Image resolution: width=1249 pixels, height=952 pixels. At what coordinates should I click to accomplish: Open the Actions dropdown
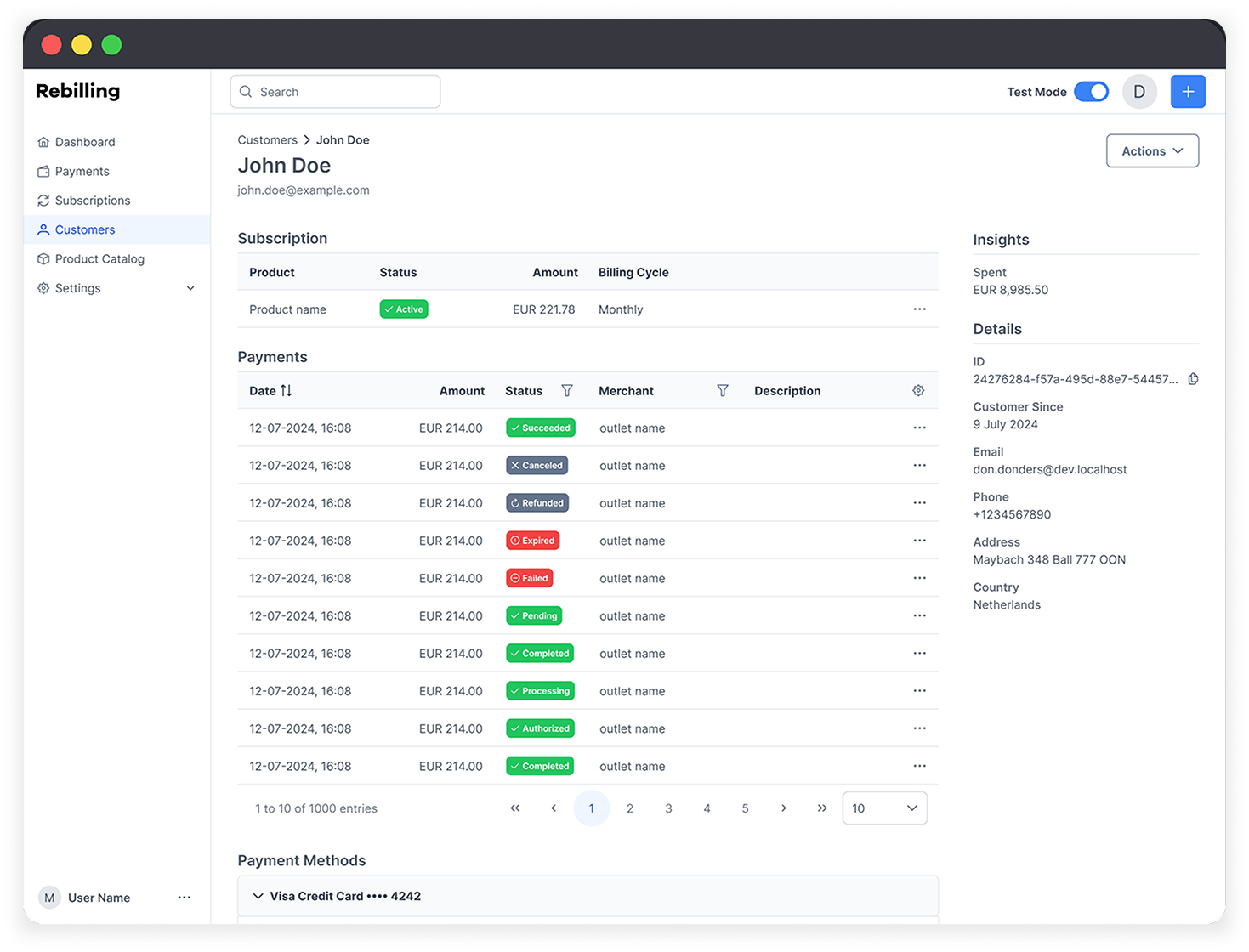pyautogui.click(x=1152, y=151)
